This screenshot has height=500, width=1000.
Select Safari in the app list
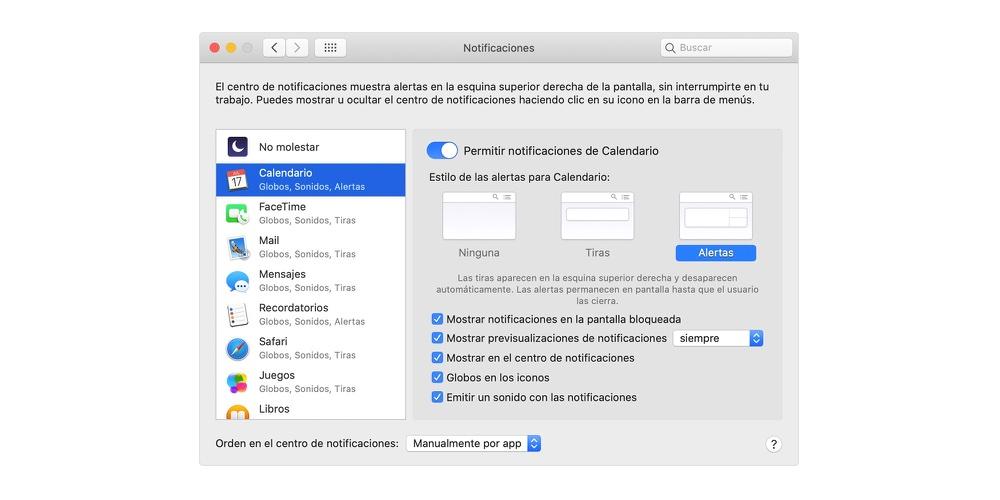311,349
